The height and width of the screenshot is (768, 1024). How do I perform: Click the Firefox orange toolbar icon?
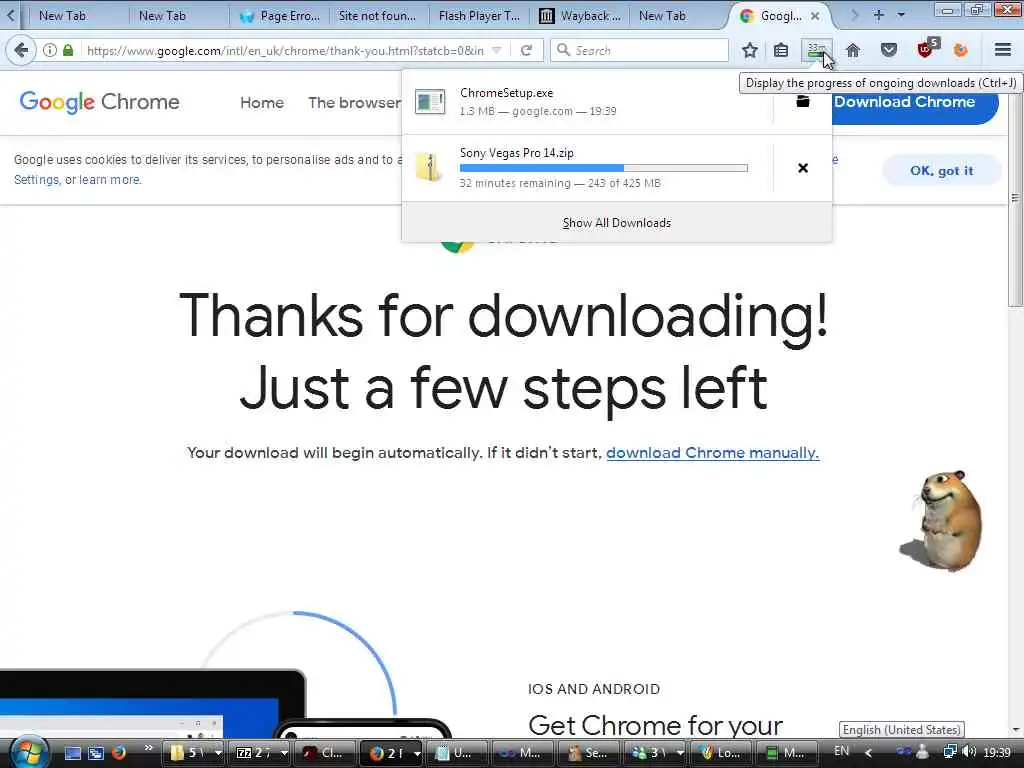click(x=961, y=50)
